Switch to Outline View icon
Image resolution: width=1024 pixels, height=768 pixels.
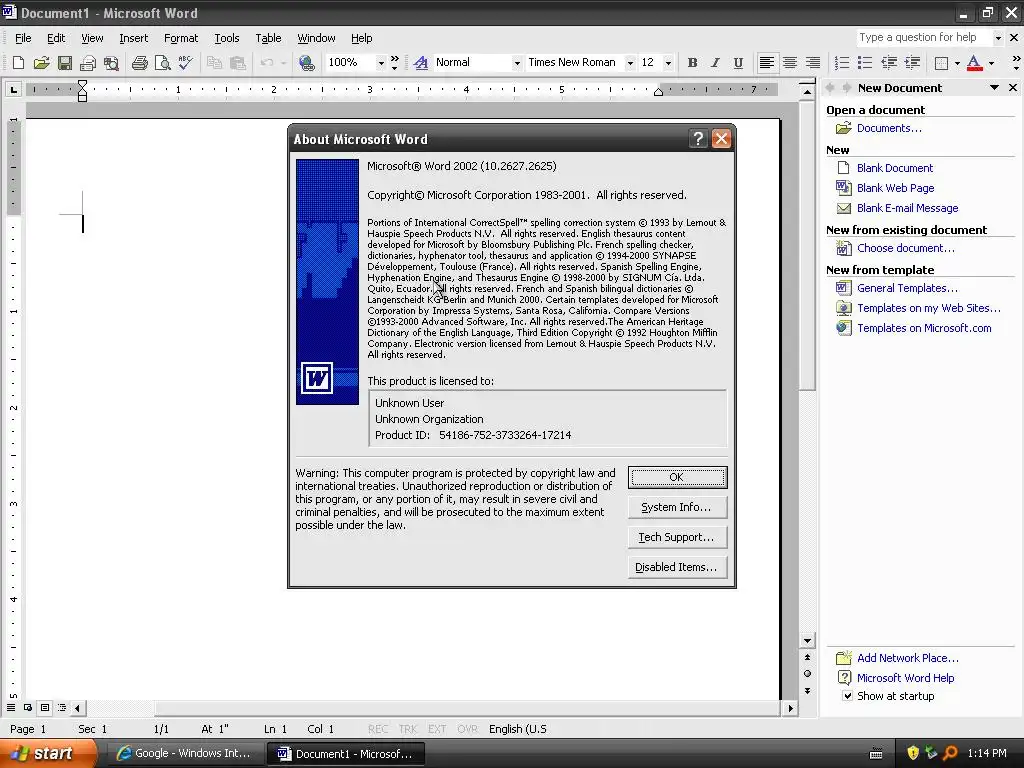[x=62, y=708]
